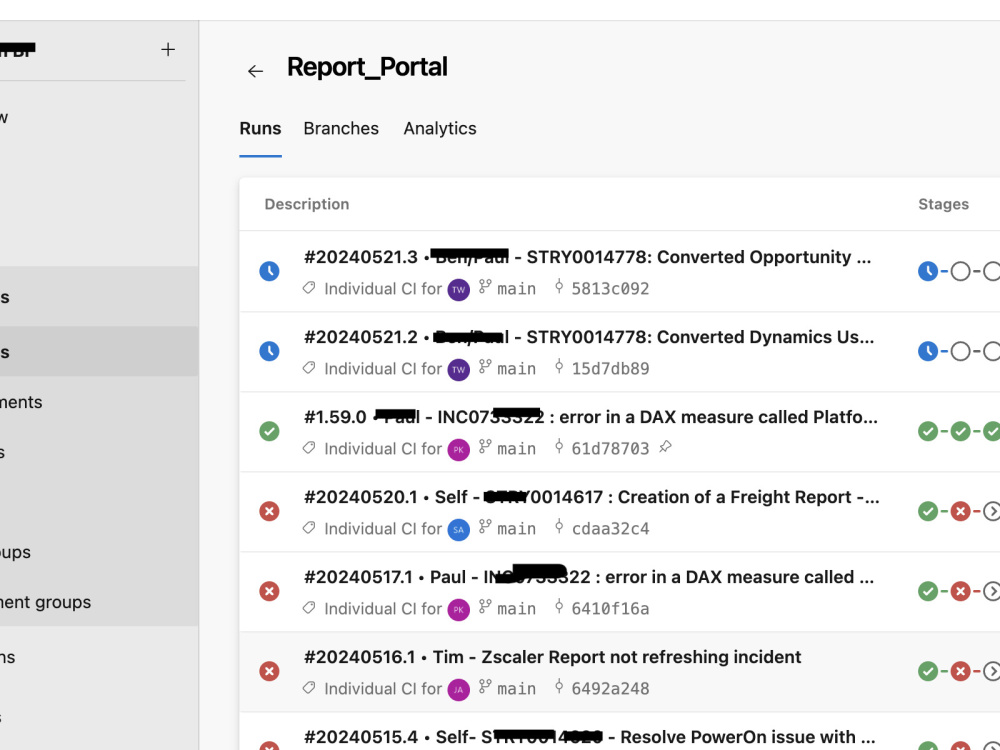
Task: Click the plus button to create new pipeline
Action: (167, 49)
